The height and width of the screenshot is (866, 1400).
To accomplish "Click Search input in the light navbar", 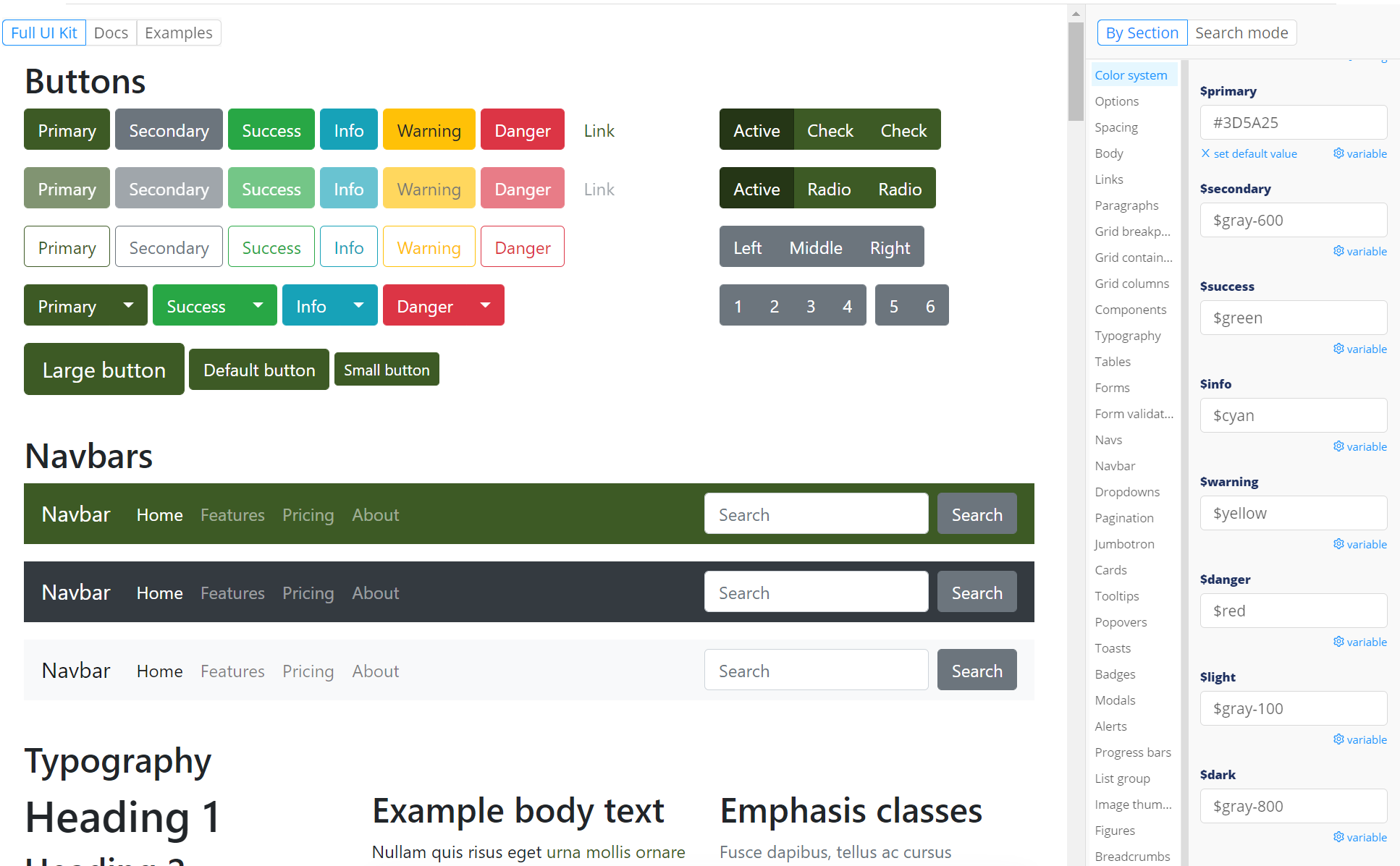I will 817,670.
